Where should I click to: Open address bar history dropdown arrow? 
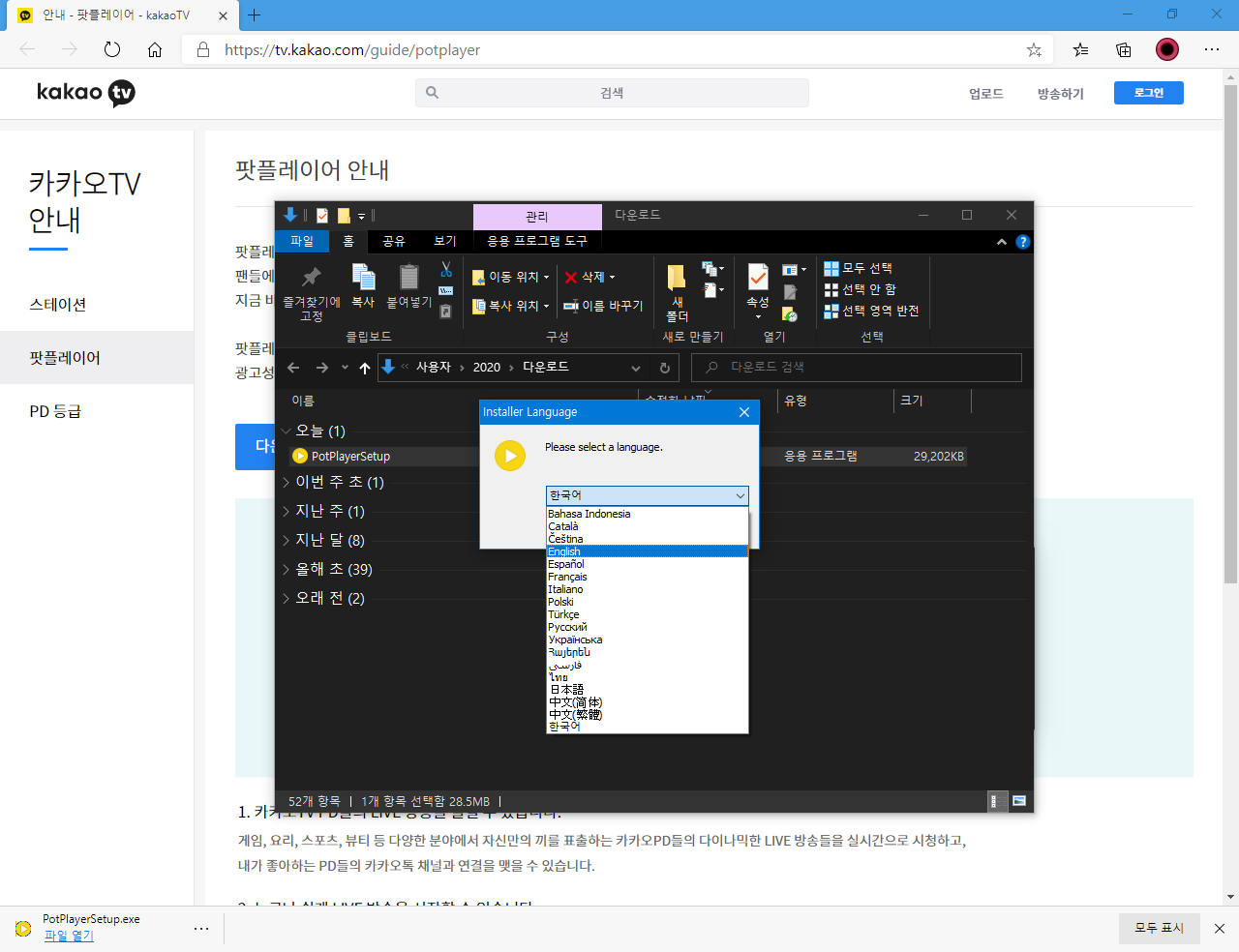click(x=636, y=368)
